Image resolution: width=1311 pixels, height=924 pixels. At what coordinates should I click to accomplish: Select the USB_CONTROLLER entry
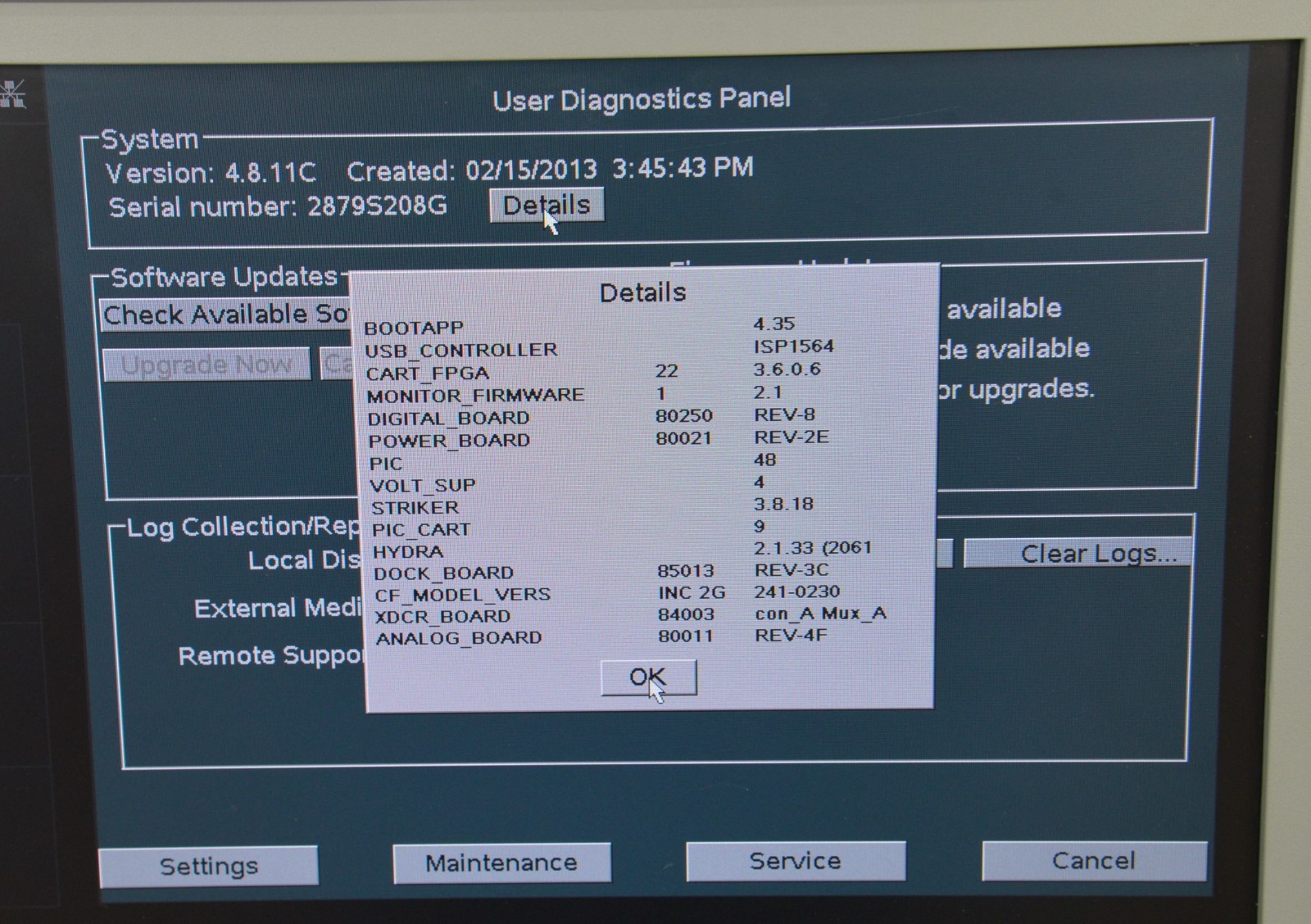pos(461,351)
